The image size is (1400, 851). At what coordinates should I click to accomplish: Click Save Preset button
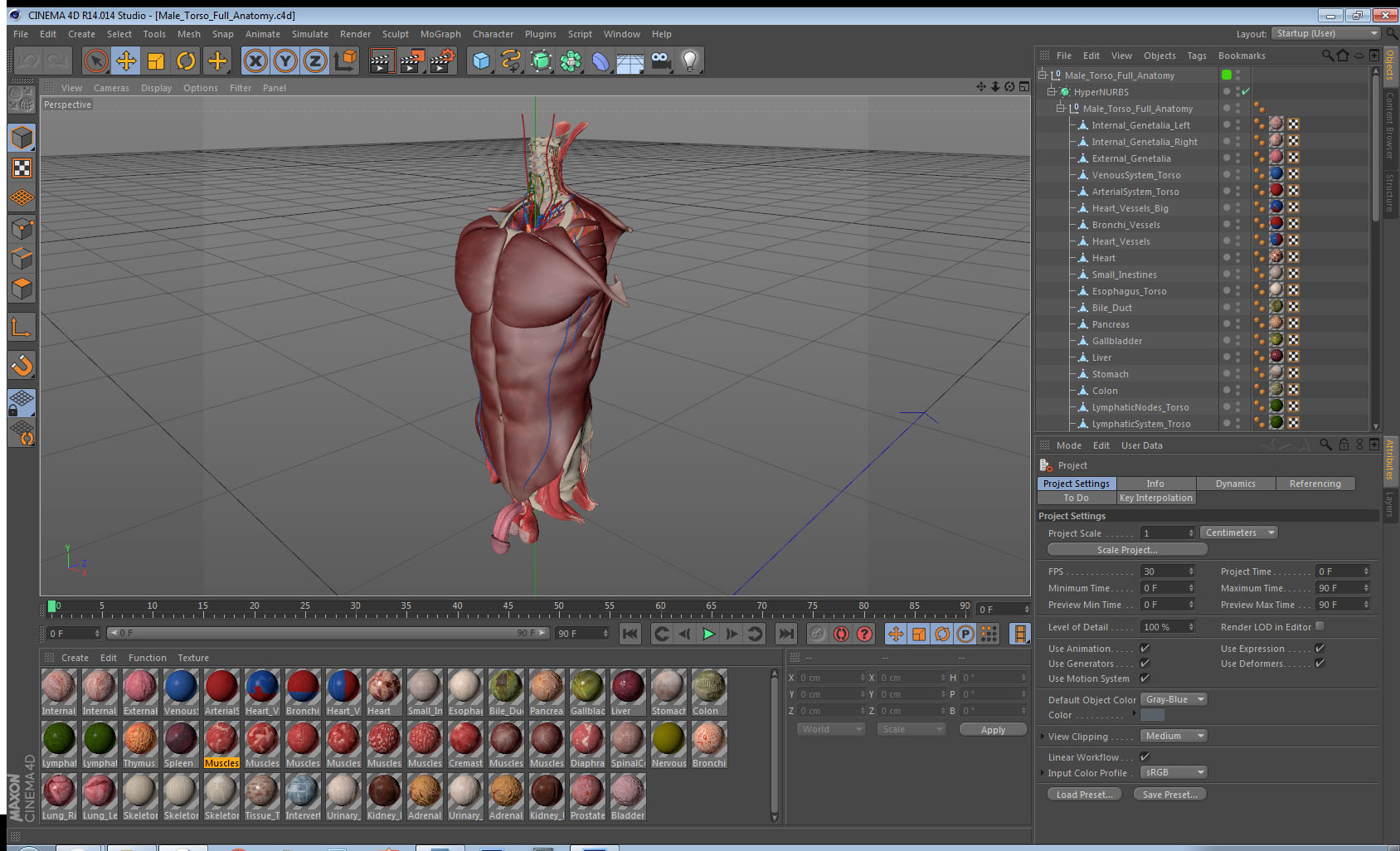tap(1169, 794)
